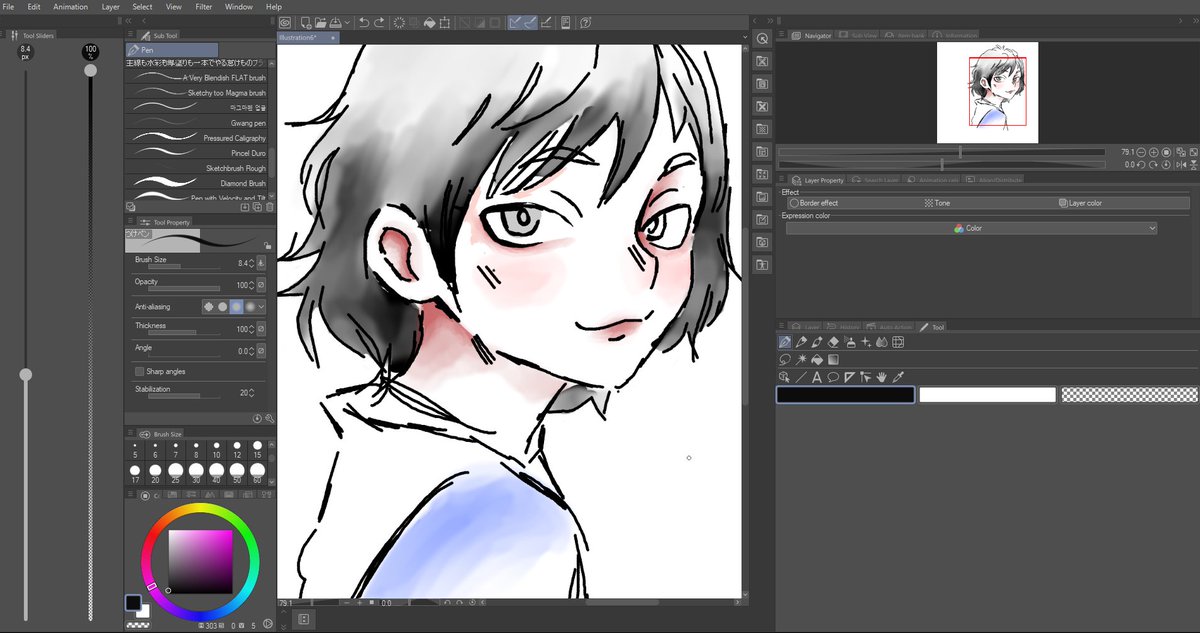Image resolution: width=1200 pixels, height=633 pixels.
Task: Click zoom in icon in Navigator
Action: coord(1153,152)
